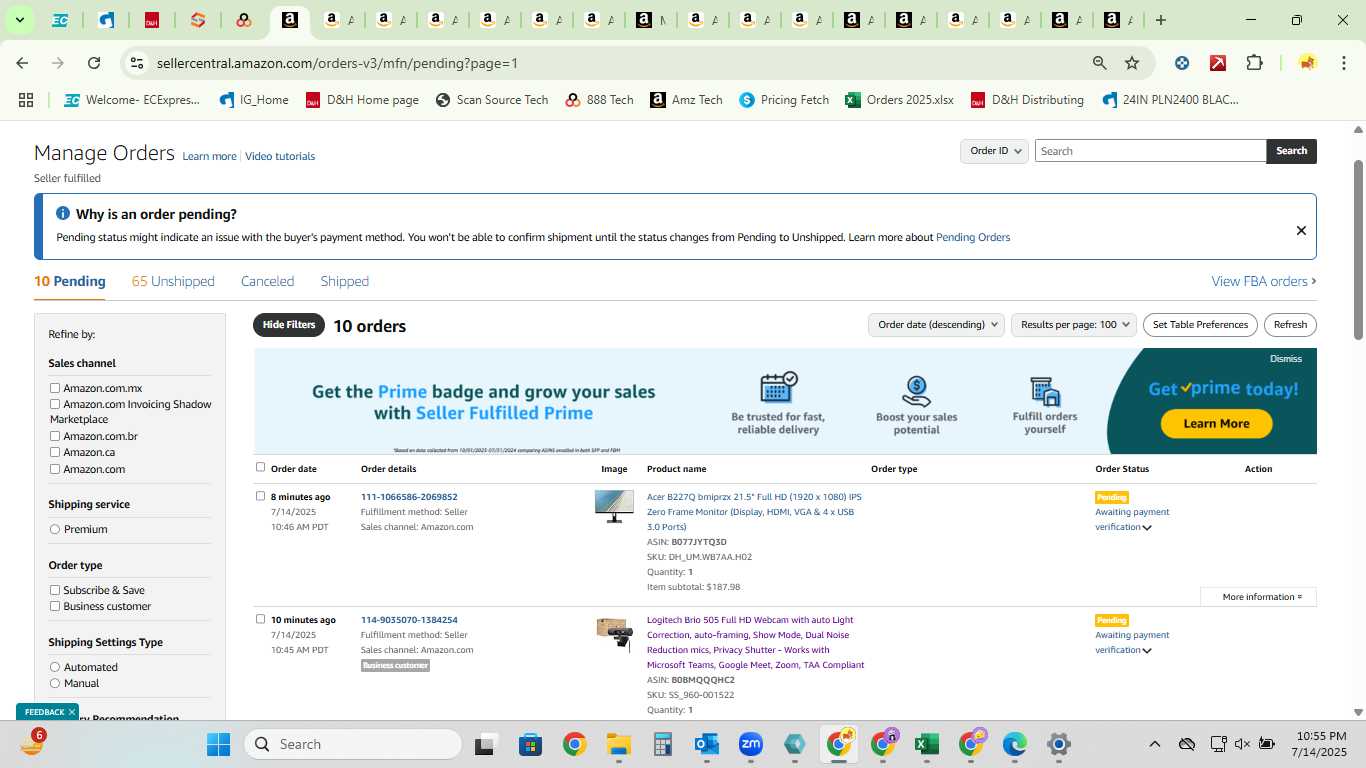Click the Hide Filters button

[x=289, y=325]
